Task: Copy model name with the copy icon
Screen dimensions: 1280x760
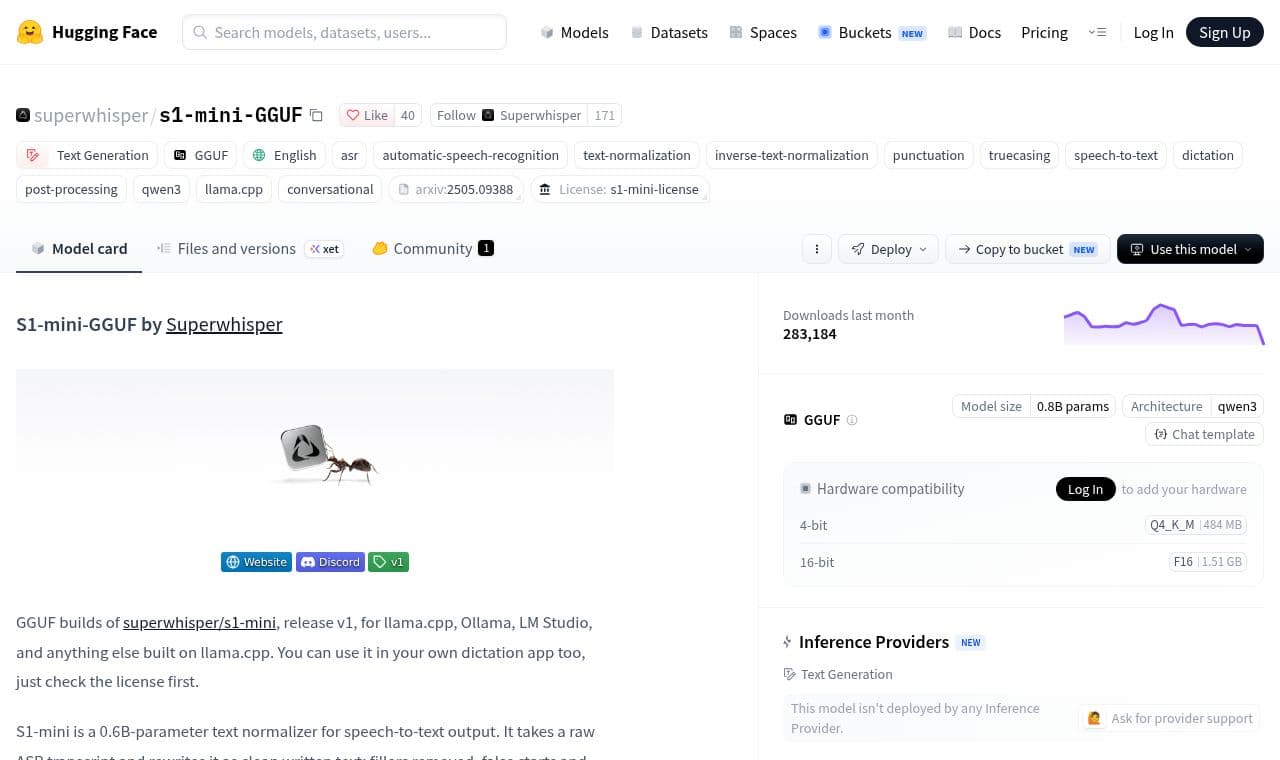Action: pos(316,115)
